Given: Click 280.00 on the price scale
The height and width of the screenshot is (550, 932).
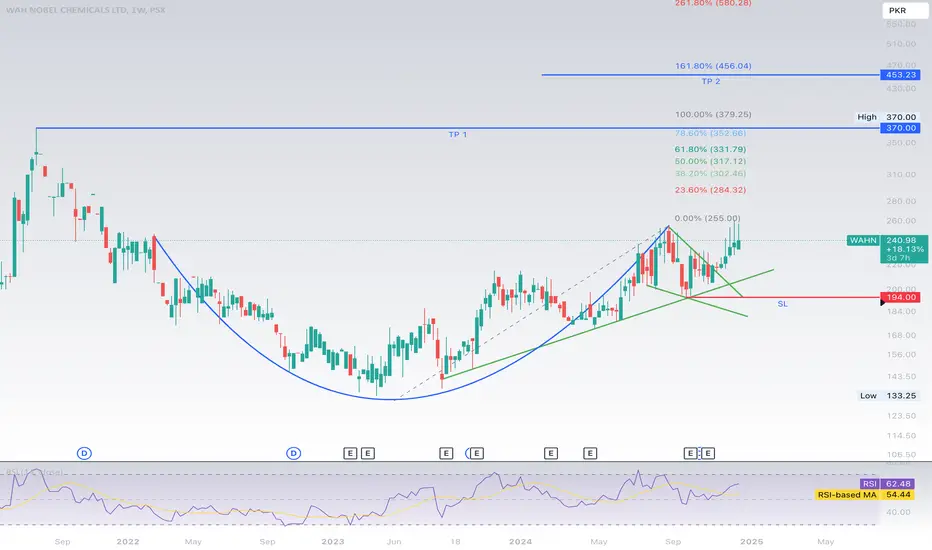Looking at the screenshot, I should [x=901, y=202].
